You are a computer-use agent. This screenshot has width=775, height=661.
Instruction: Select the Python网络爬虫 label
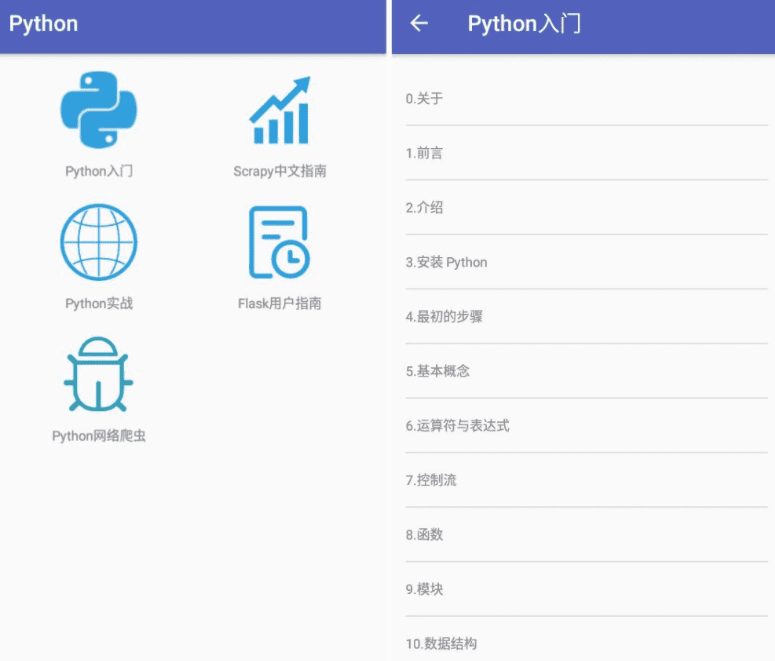(x=99, y=436)
